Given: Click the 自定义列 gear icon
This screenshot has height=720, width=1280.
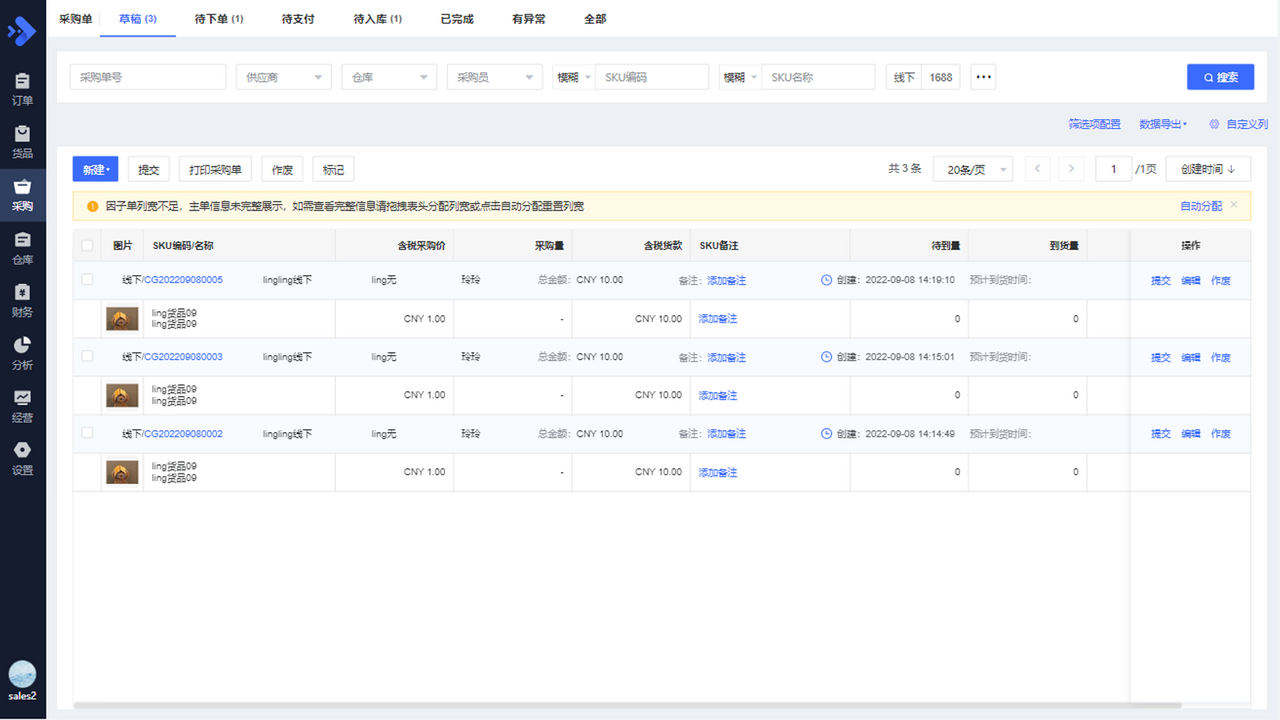Looking at the screenshot, I should [x=1214, y=124].
